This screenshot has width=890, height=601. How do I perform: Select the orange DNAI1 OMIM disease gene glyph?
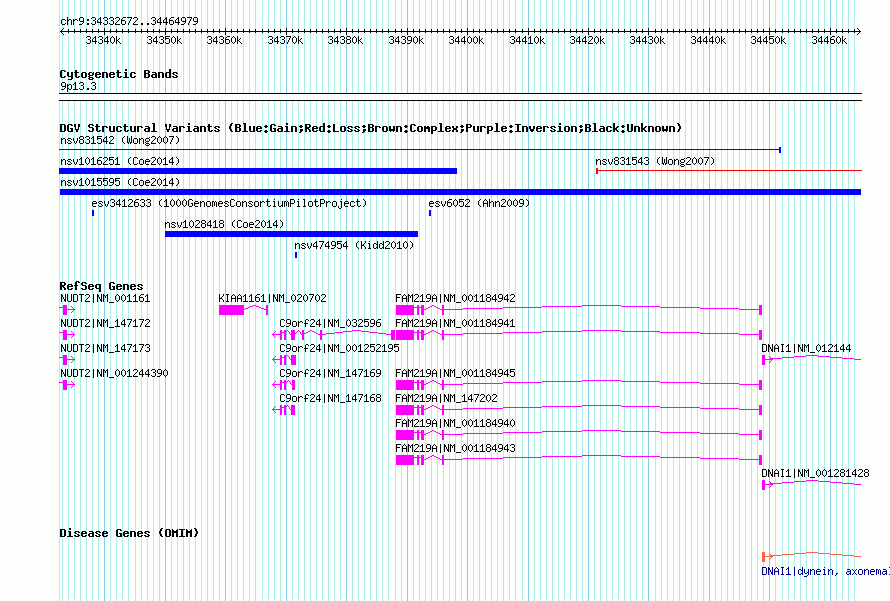tap(812, 556)
